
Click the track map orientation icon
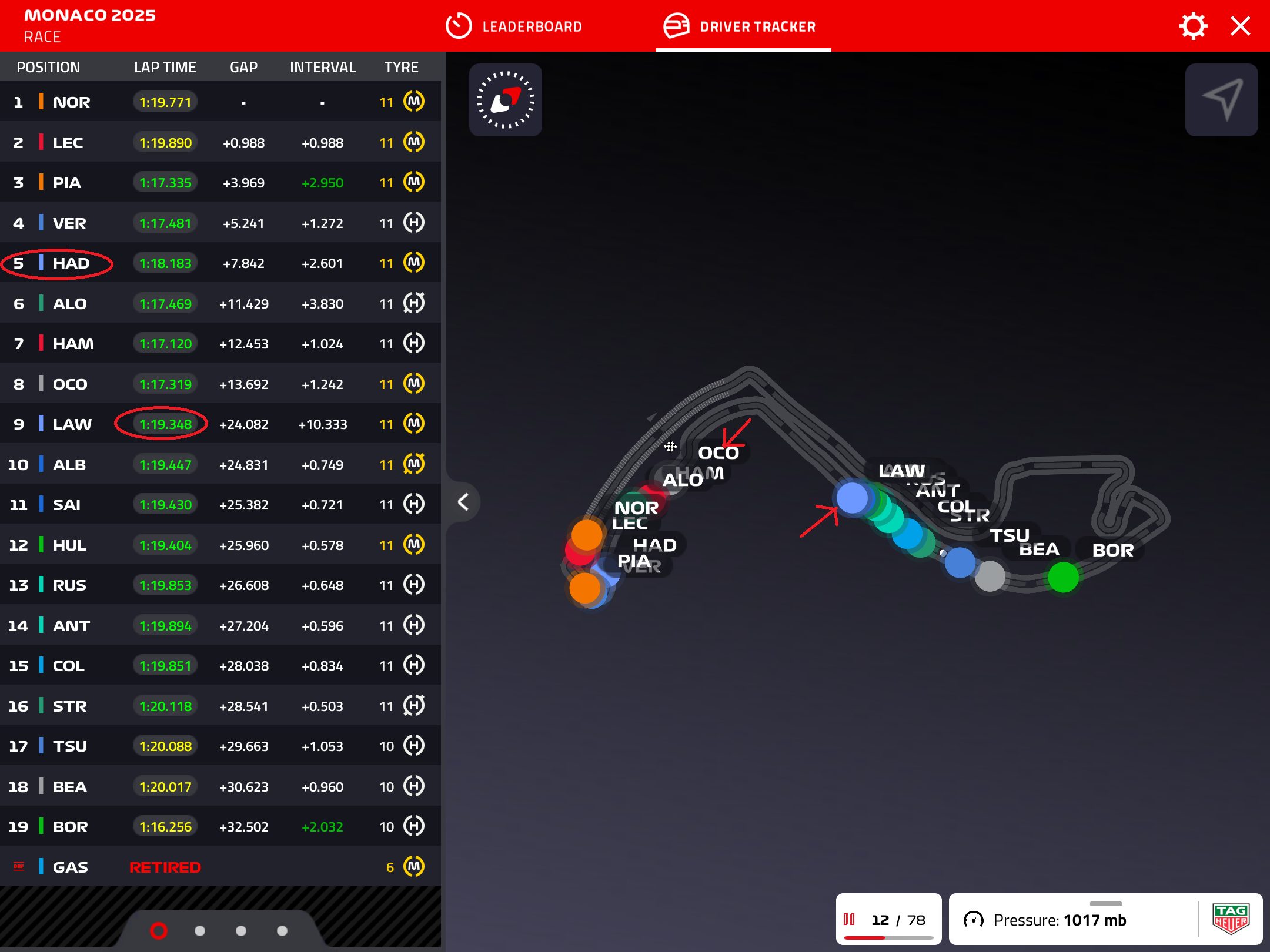coord(506,100)
